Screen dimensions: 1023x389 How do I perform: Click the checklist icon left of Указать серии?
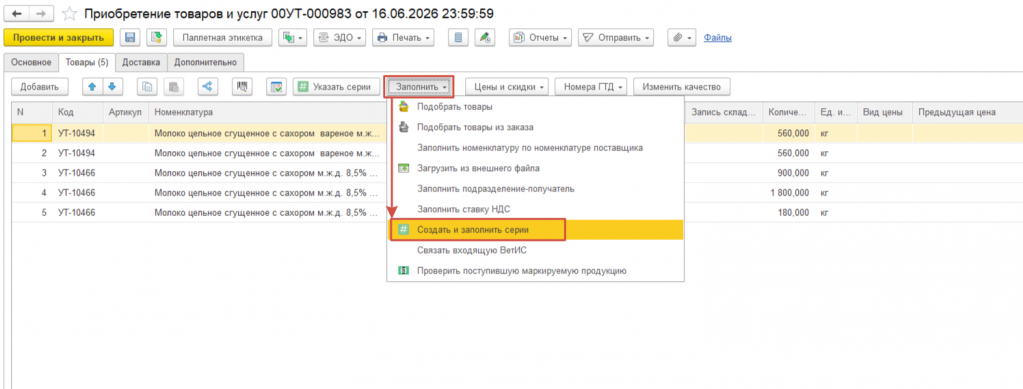[x=276, y=86]
